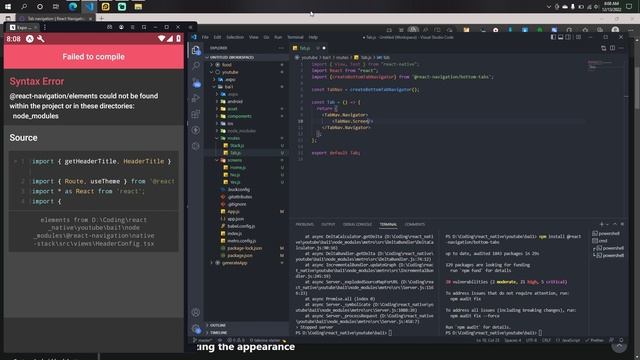Image resolution: width=640 pixels, height=360 pixels.
Task: Expand the food folder in Explorer
Action: [227, 65]
